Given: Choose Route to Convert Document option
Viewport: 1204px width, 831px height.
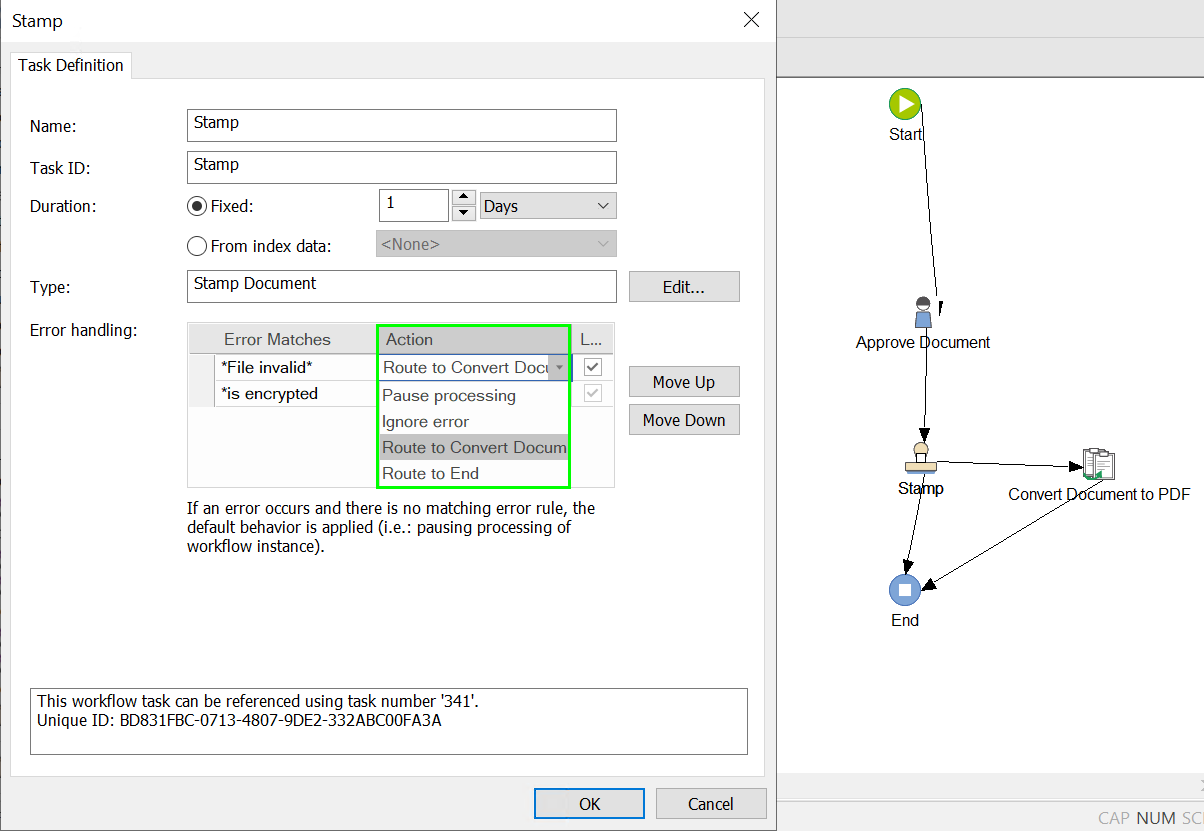Looking at the screenshot, I should pyautogui.click(x=474, y=447).
